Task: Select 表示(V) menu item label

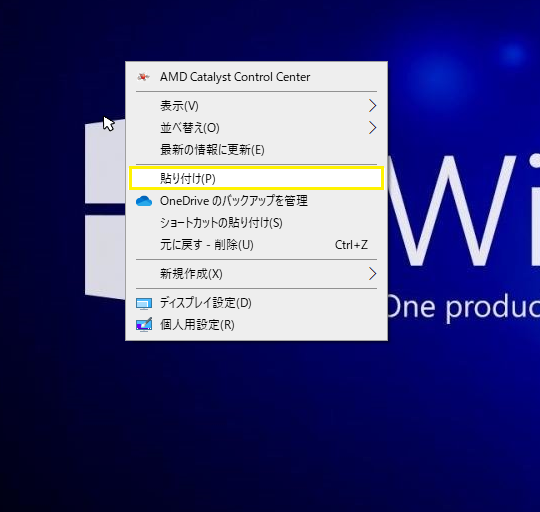Action: 179,106
